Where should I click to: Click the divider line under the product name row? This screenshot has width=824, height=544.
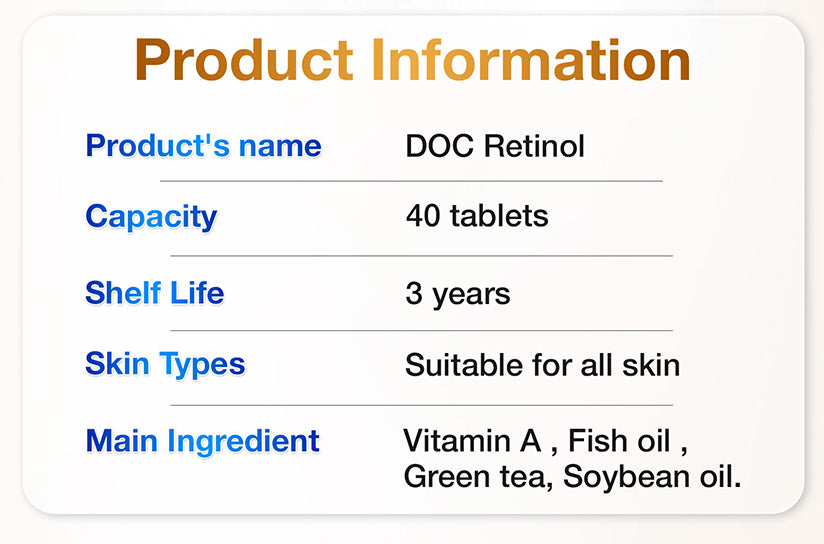point(411,181)
